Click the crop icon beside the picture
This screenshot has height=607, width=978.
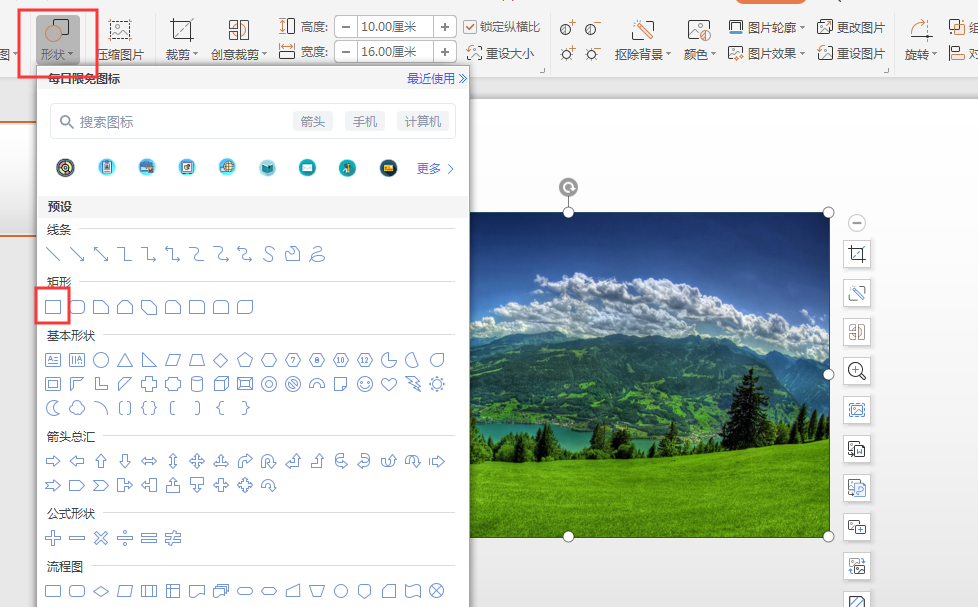point(857,254)
